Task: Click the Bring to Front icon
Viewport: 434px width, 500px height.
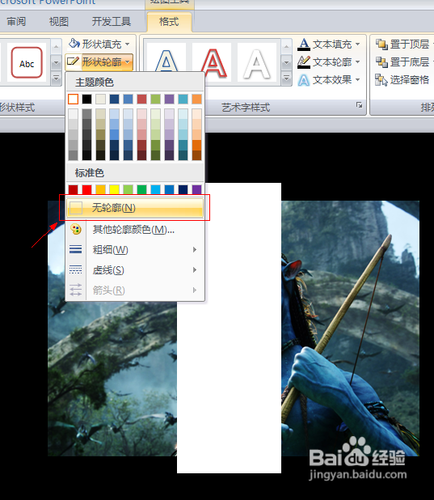Action: point(382,44)
